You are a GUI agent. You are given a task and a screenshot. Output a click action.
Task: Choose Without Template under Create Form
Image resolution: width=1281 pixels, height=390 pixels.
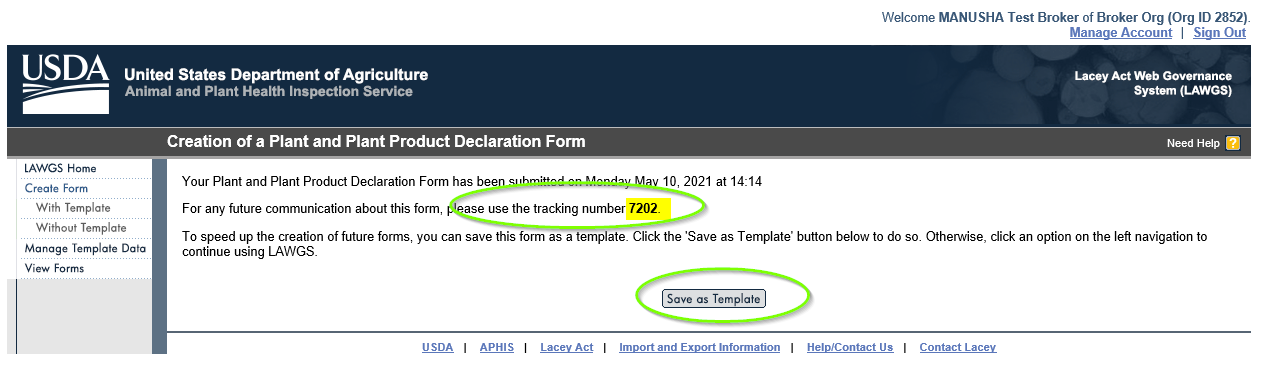click(81, 228)
